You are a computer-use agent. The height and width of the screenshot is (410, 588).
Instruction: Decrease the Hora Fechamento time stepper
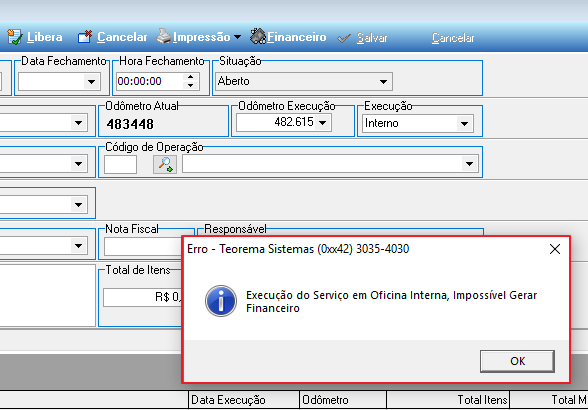pyautogui.click(x=190, y=86)
